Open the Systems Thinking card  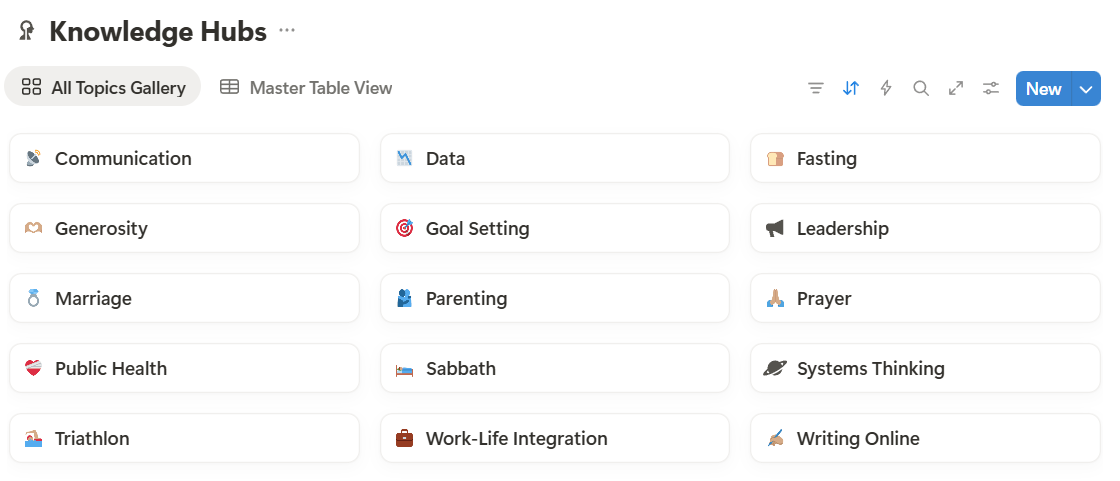pos(925,368)
